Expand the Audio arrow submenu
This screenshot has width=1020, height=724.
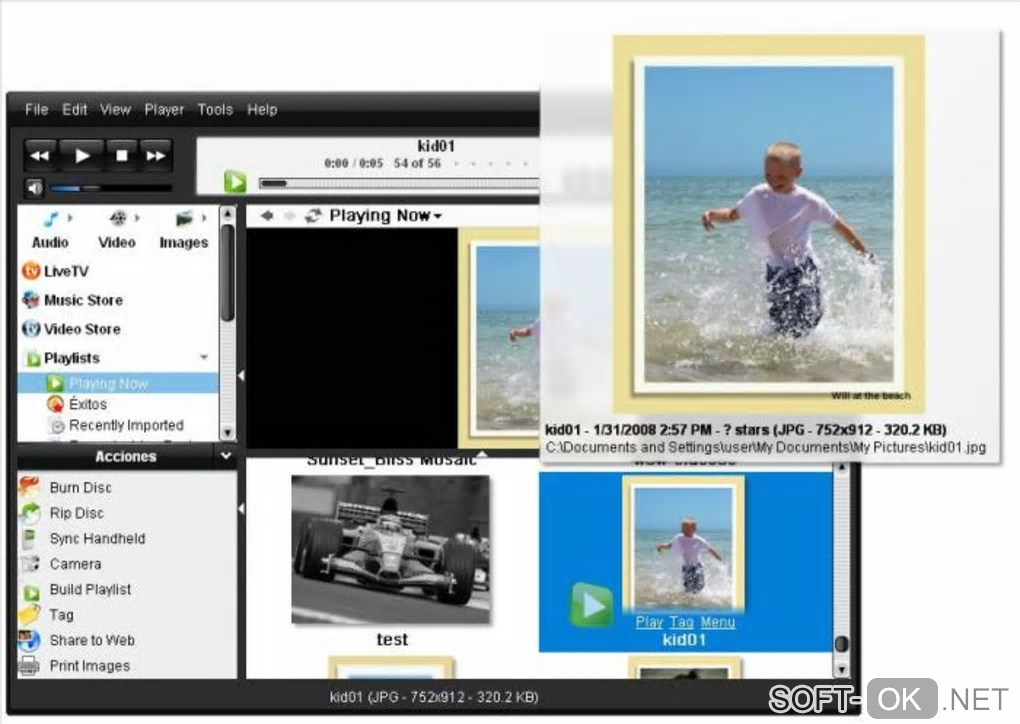click(x=70, y=218)
